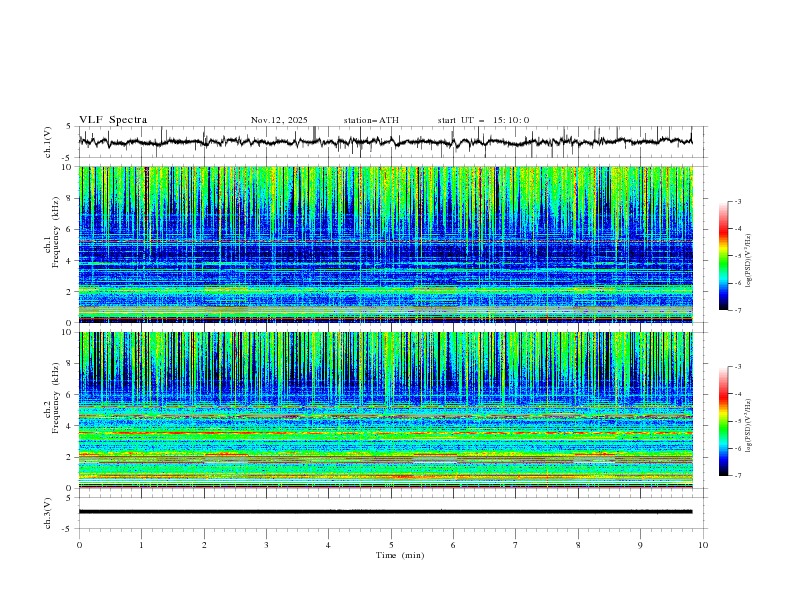Click the ch.1 Frequency (kHz) axis label
The width and height of the screenshot is (792, 612).
coord(52,232)
